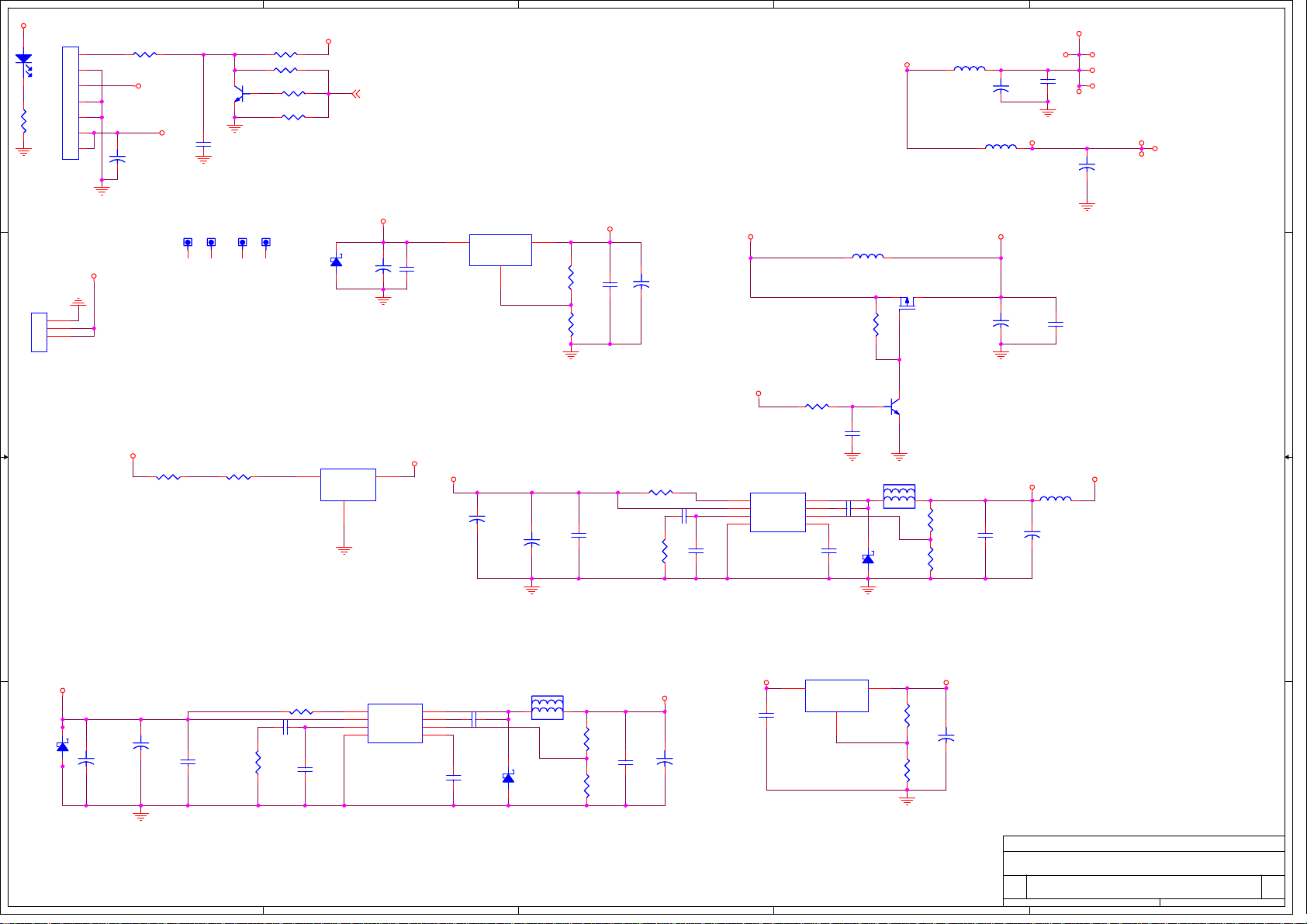Select the P-channel MOSFET symbol
This screenshot has height=924, width=1307.
(907, 301)
